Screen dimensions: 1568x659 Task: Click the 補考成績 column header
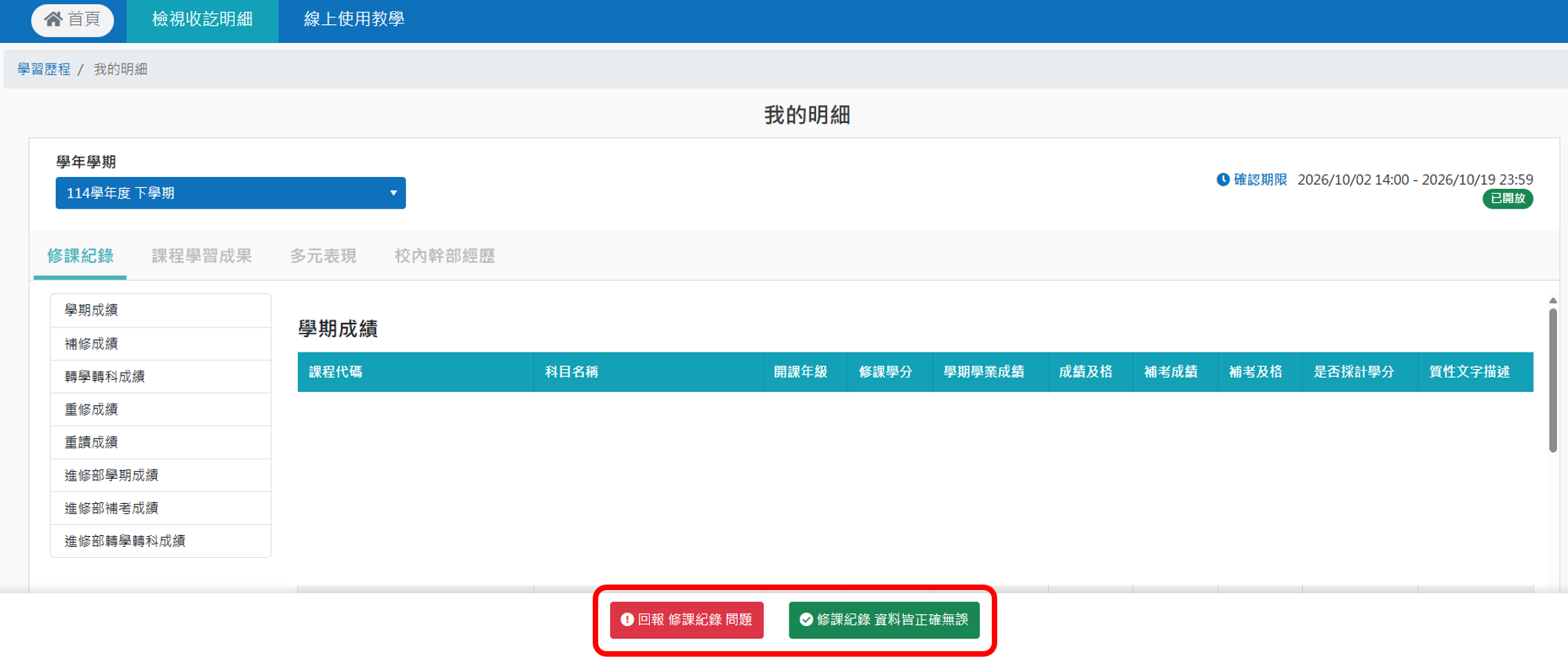coord(1175,371)
